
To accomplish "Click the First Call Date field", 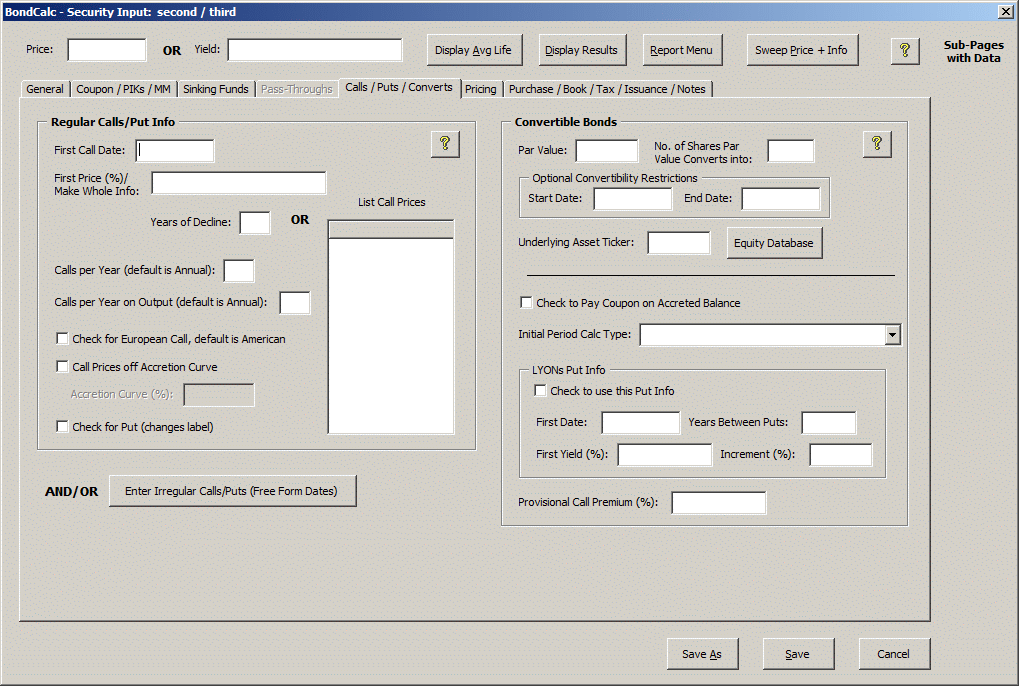I will 175,151.
